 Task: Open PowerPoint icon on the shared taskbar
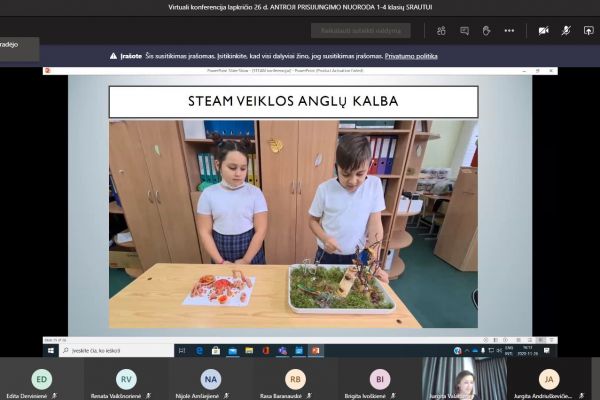click(x=316, y=351)
